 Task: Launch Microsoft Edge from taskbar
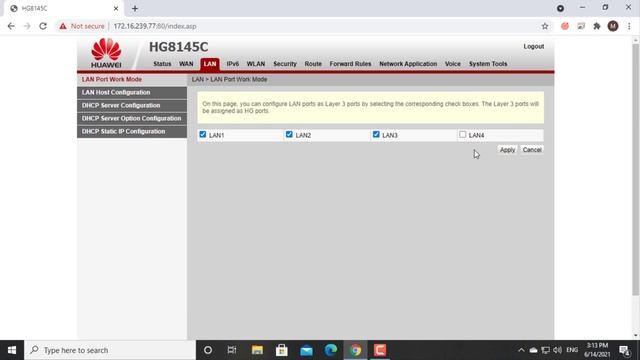(331, 350)
